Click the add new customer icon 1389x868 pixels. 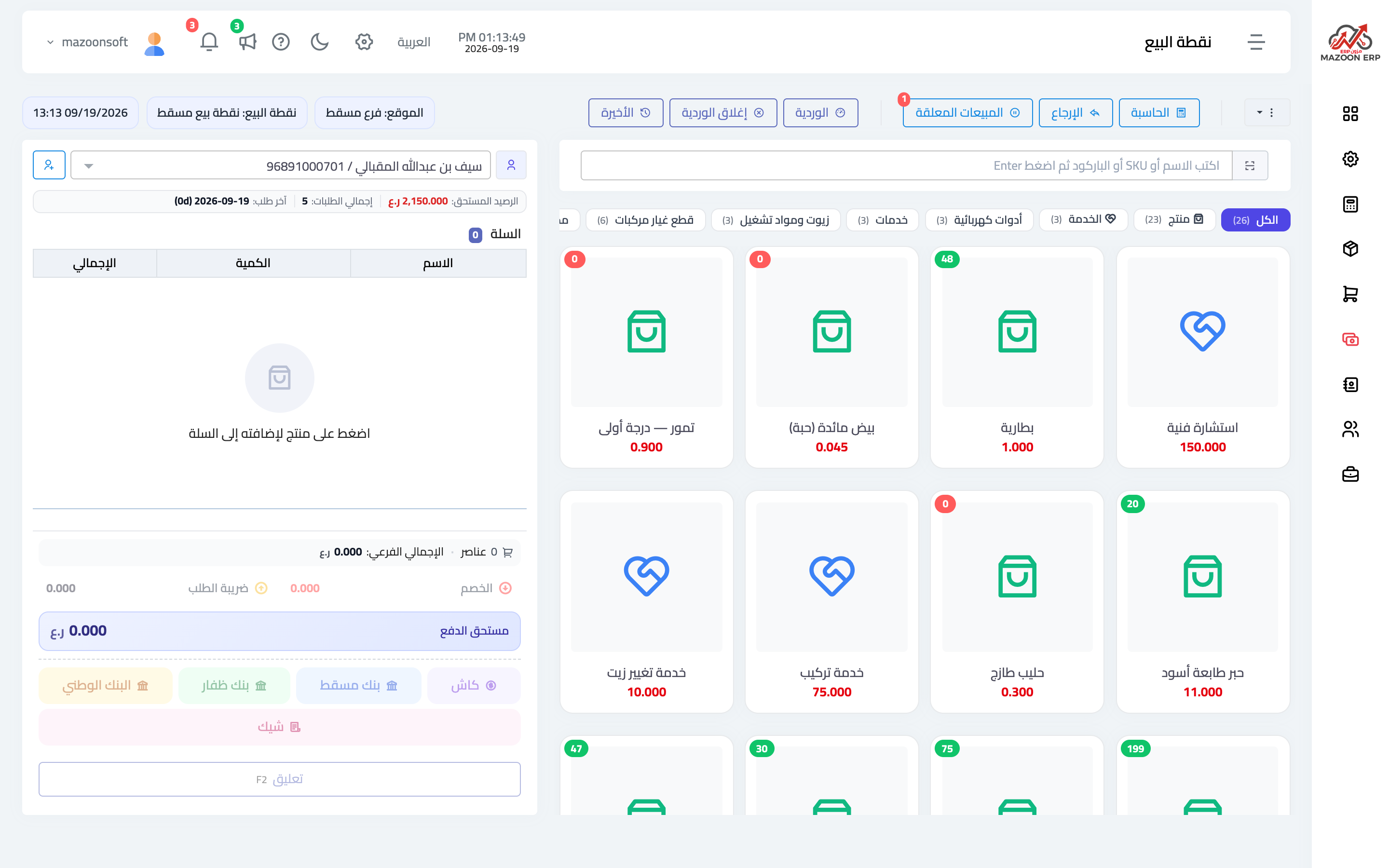coord(49,165)
